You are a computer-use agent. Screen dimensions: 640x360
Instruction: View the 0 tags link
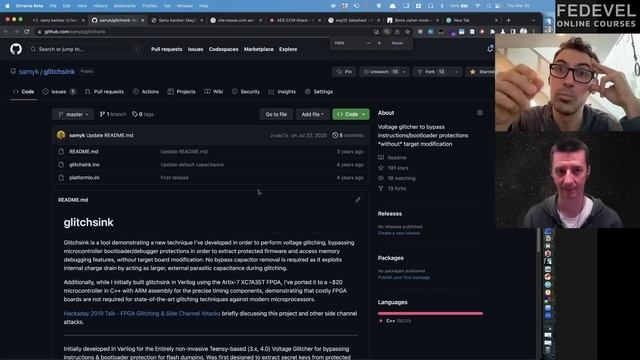[x=143, y=114]
